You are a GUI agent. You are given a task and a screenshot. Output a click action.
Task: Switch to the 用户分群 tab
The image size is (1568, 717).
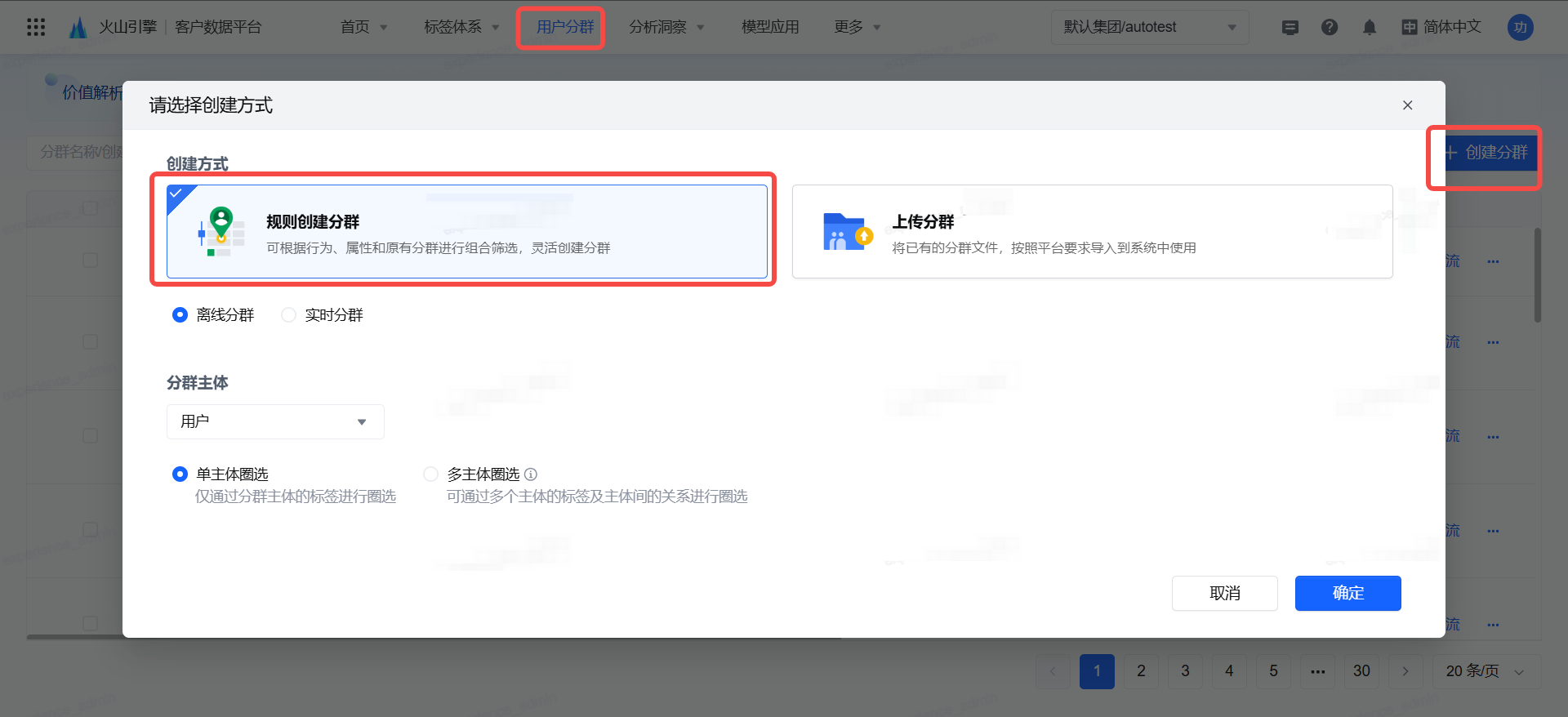tap(565, 27)
